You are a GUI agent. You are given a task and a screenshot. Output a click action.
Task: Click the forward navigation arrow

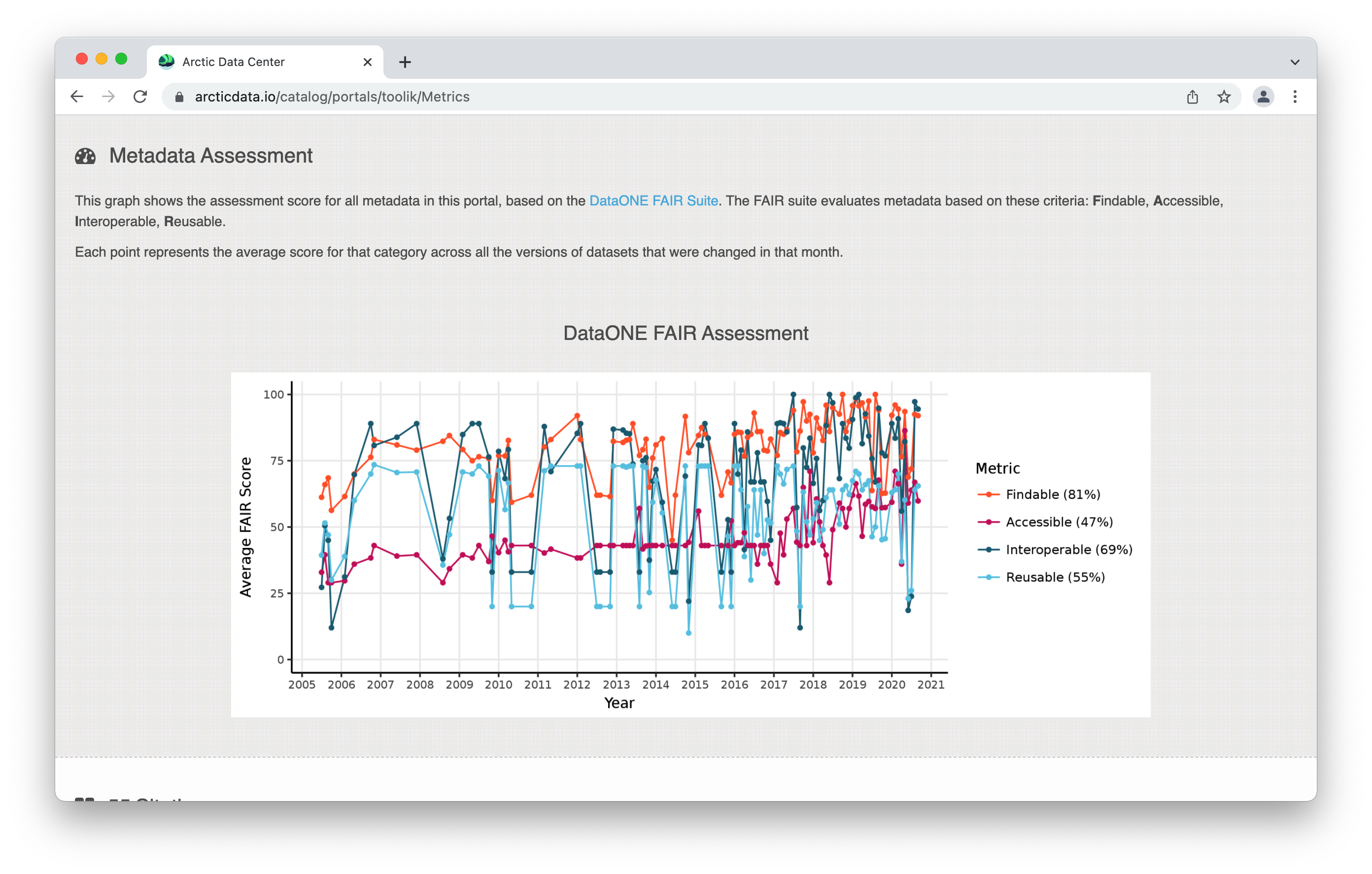[x=108, y=97]
